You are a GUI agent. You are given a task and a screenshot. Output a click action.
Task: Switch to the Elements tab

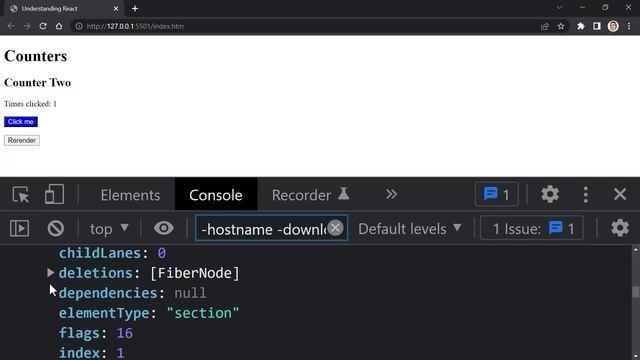[130, 195]
